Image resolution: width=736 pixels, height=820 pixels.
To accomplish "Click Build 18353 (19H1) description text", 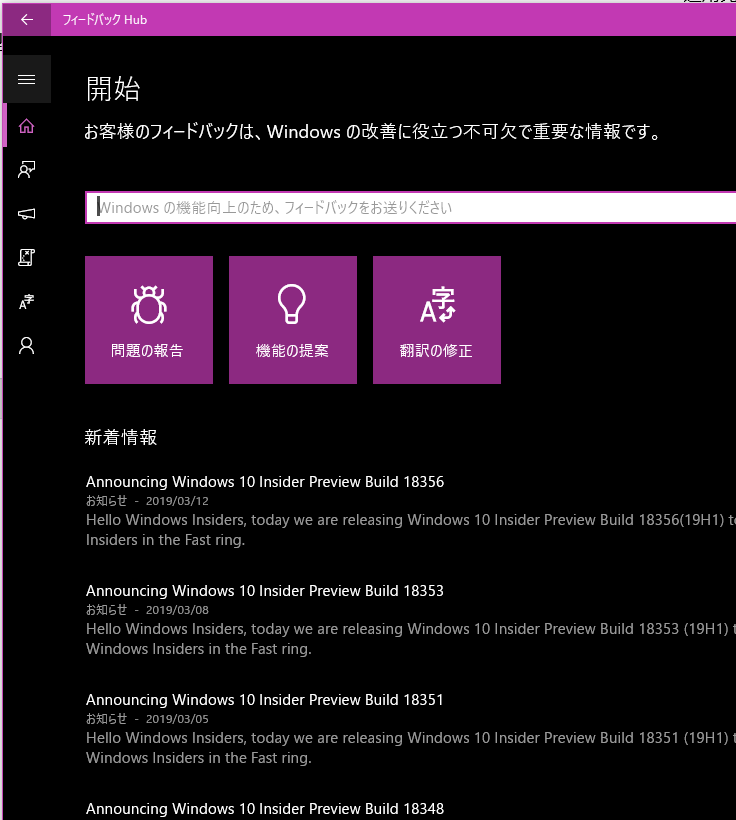I will pyautogui.click(x=411, y=639).
